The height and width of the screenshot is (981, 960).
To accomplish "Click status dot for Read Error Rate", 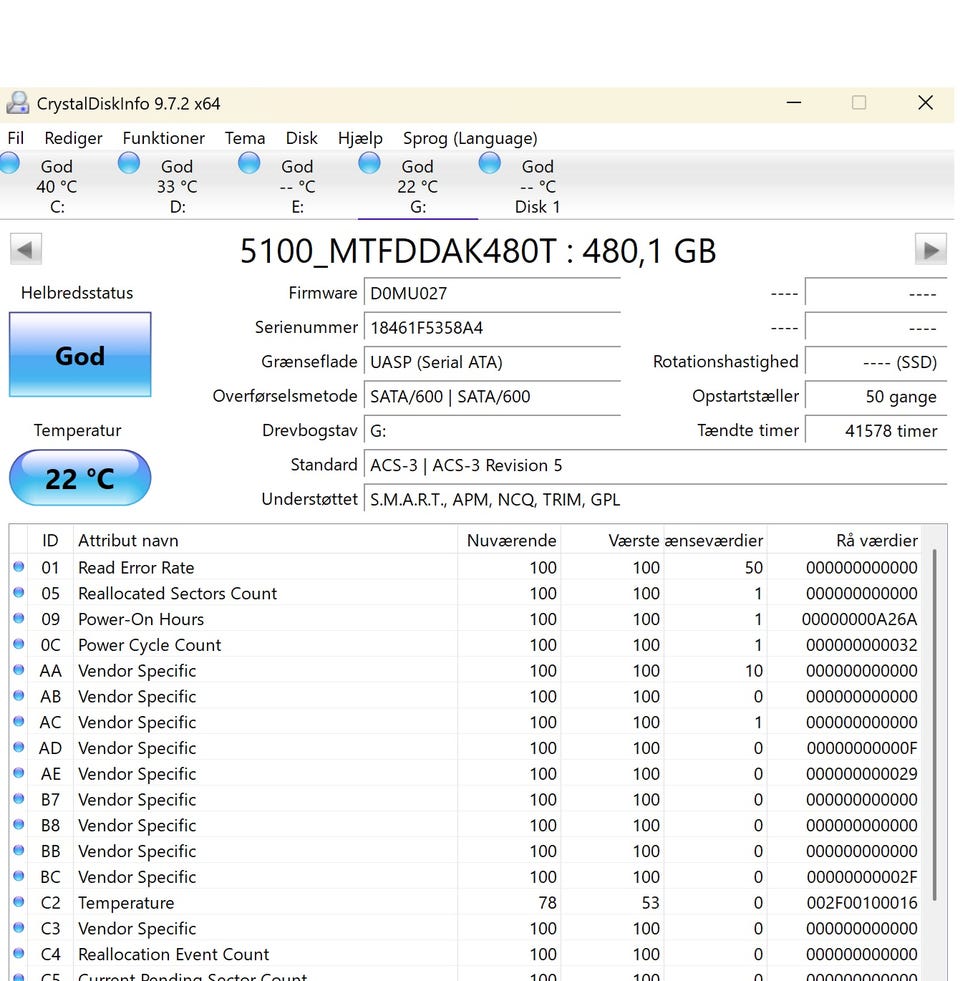I will (18, 567).
